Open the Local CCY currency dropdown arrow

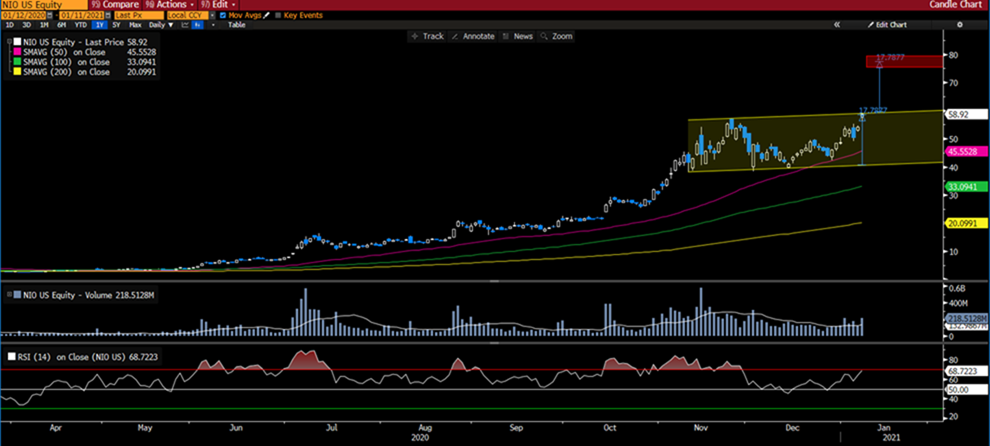point(212,15)
